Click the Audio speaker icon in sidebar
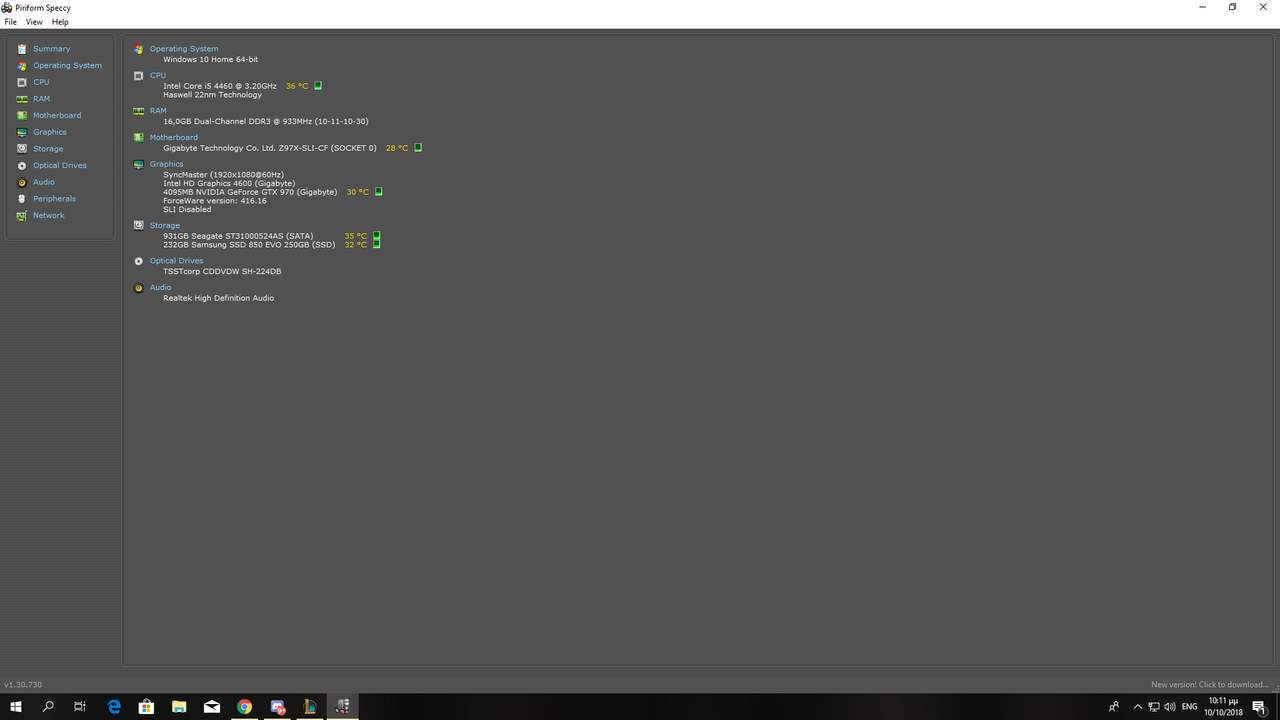Screen dimensions: 1280x720 pos(22,182)
